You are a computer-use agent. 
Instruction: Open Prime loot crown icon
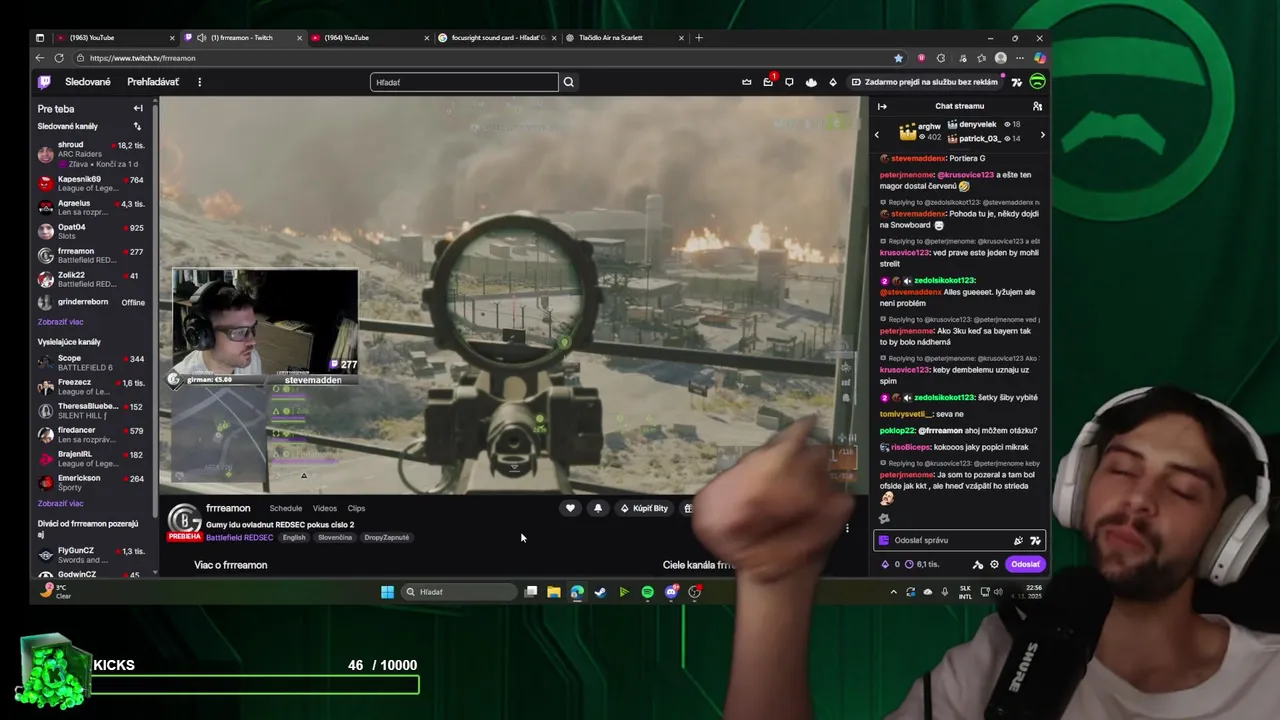746,82
